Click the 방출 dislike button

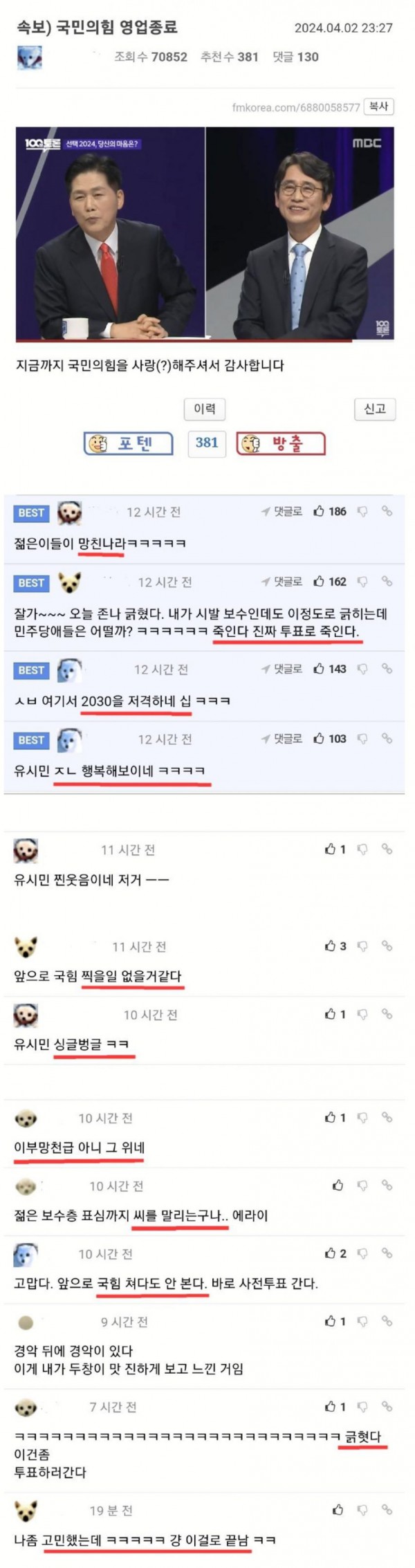(x=281, y=443)
